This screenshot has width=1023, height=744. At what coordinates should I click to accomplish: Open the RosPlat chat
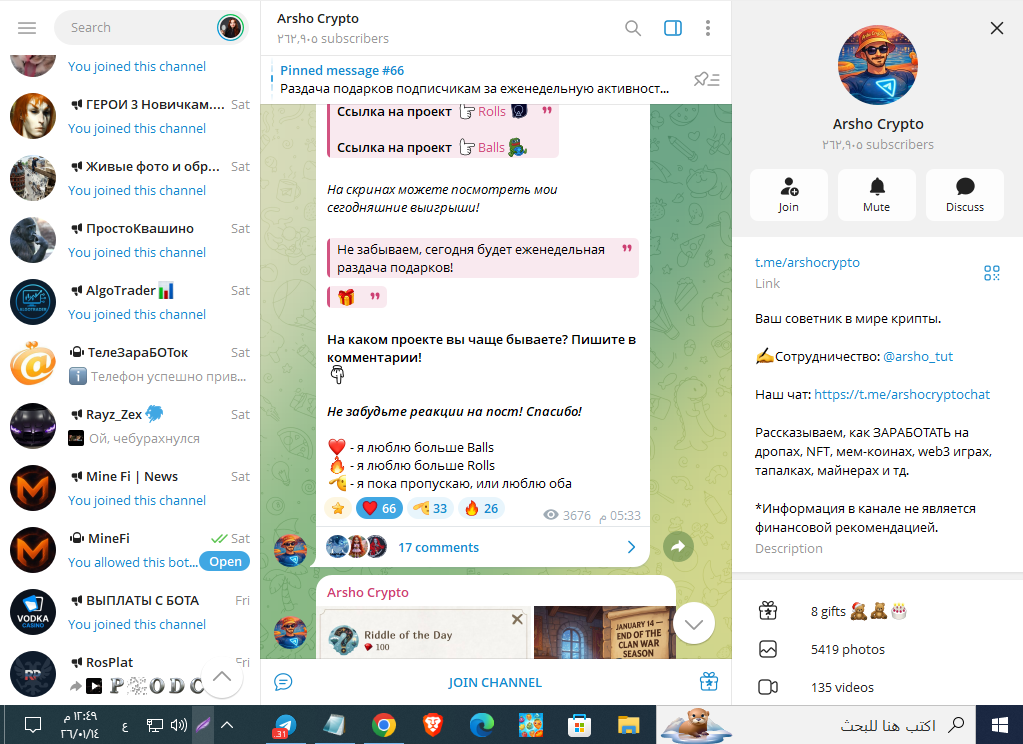click(x=130, y=674)
